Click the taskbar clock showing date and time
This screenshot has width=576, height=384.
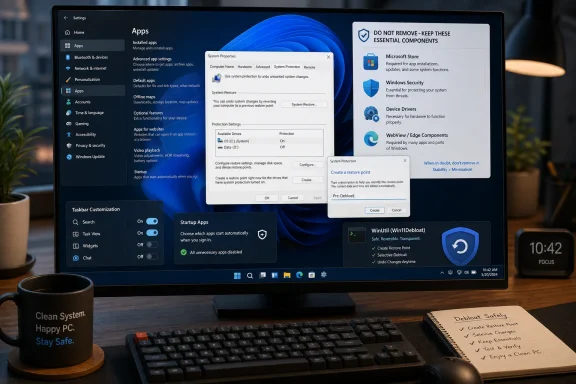pos(490,272)
